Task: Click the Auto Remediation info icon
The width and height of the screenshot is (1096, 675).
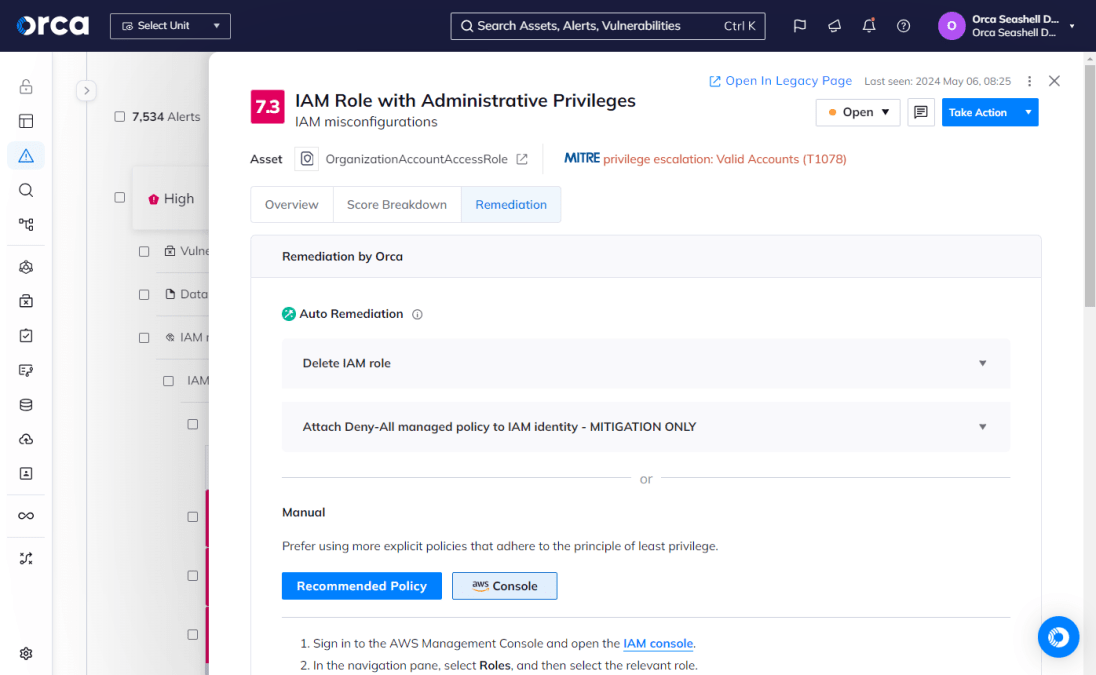Action: [417, 314]
